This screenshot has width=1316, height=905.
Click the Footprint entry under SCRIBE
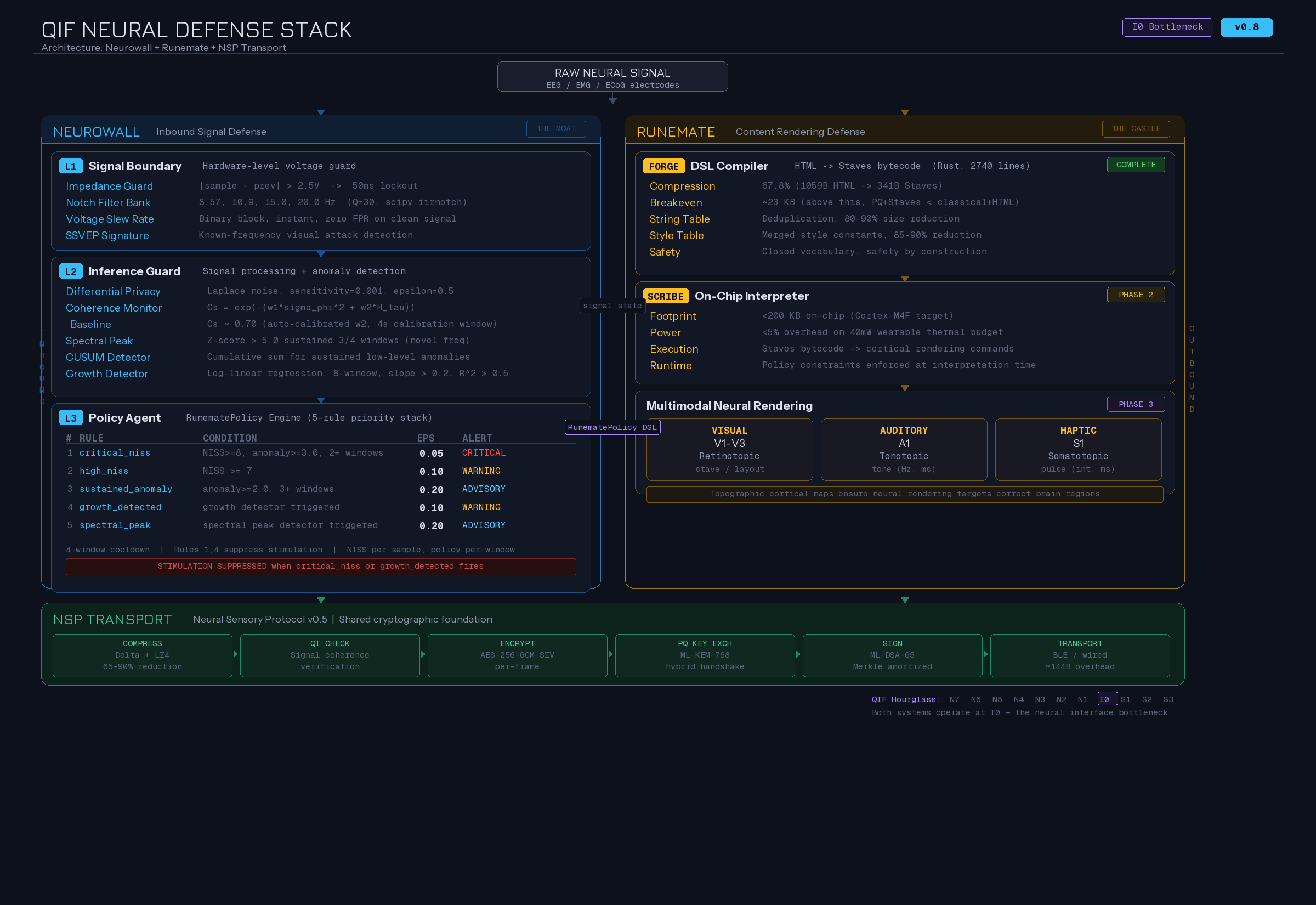click(x=673, y=316)
